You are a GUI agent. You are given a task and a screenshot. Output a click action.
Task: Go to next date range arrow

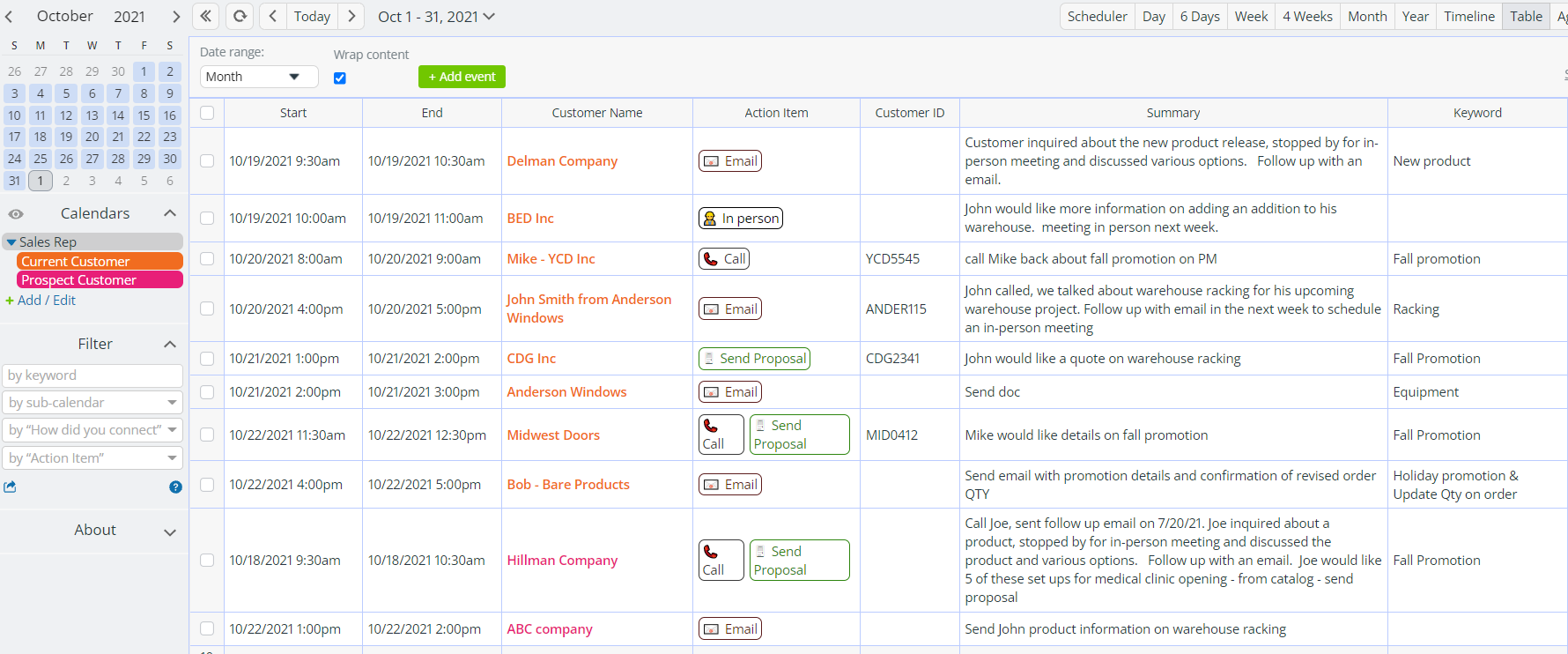coord(351,16)
